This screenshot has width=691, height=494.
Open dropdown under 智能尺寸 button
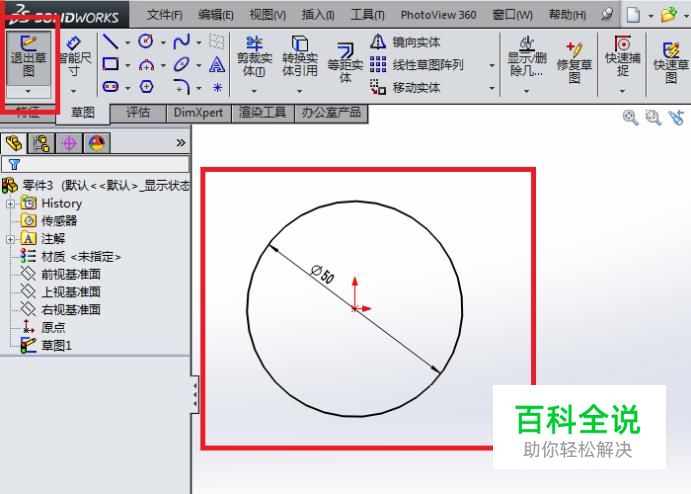(x=74, y=91)
